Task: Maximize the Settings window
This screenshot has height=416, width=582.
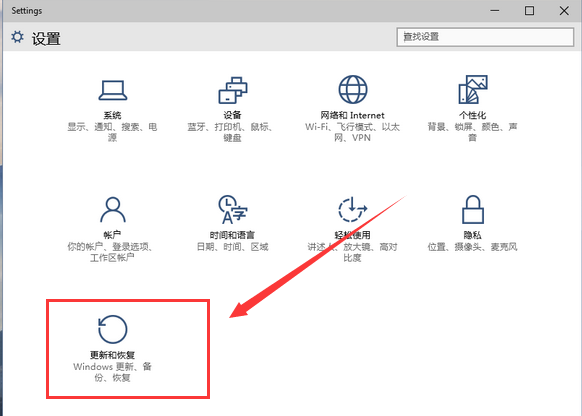Action: [x=530, y=11]
